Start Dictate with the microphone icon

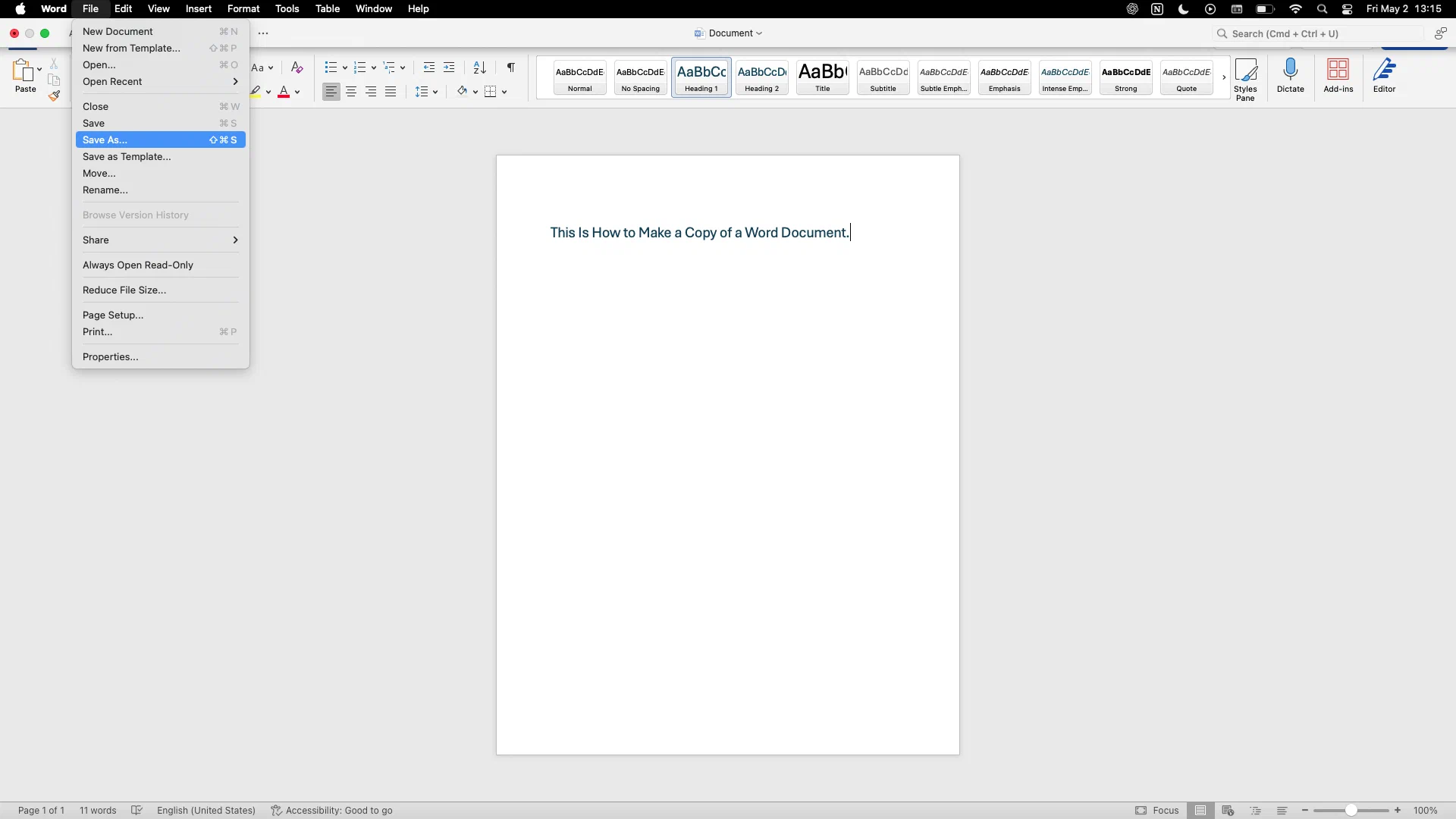tap(1290, 76)
